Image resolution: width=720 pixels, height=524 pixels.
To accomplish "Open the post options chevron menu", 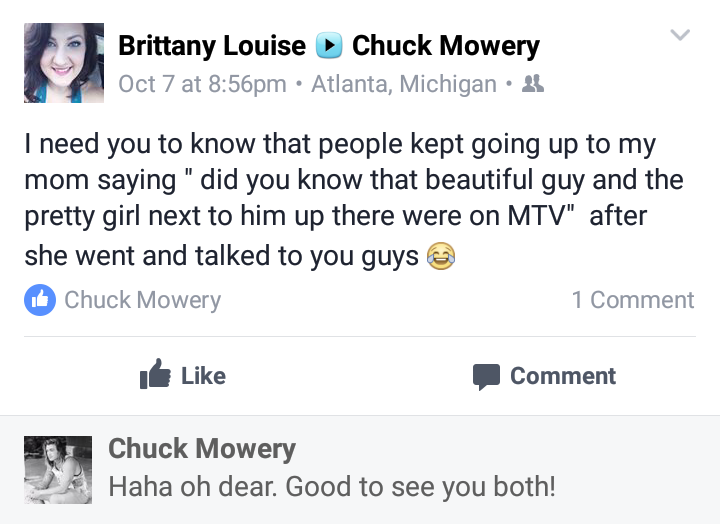I will (x=680, y=35).
